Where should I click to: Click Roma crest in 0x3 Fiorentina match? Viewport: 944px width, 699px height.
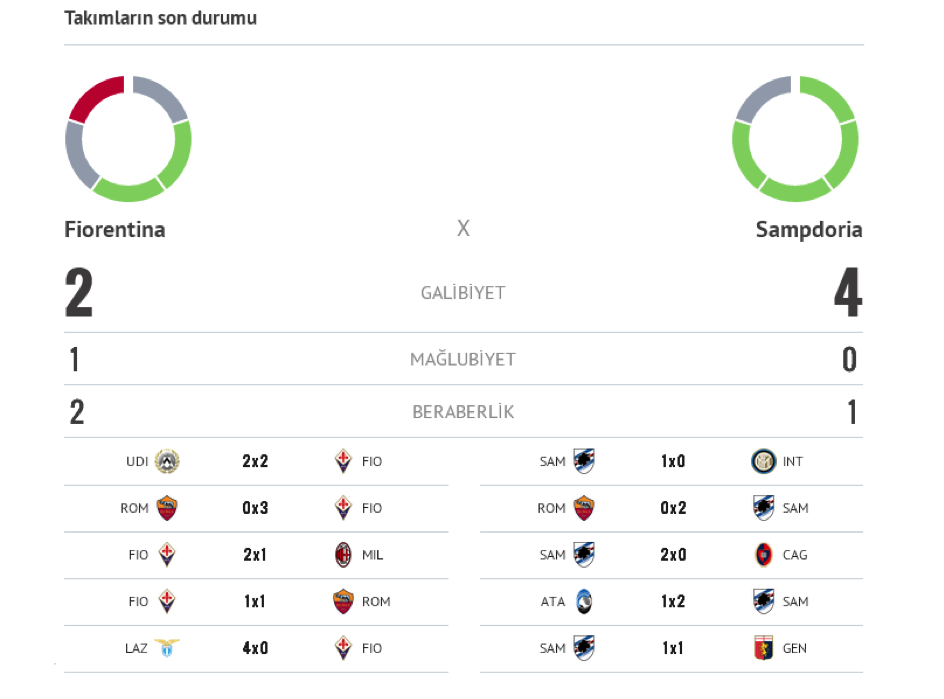tap(167, 508)
